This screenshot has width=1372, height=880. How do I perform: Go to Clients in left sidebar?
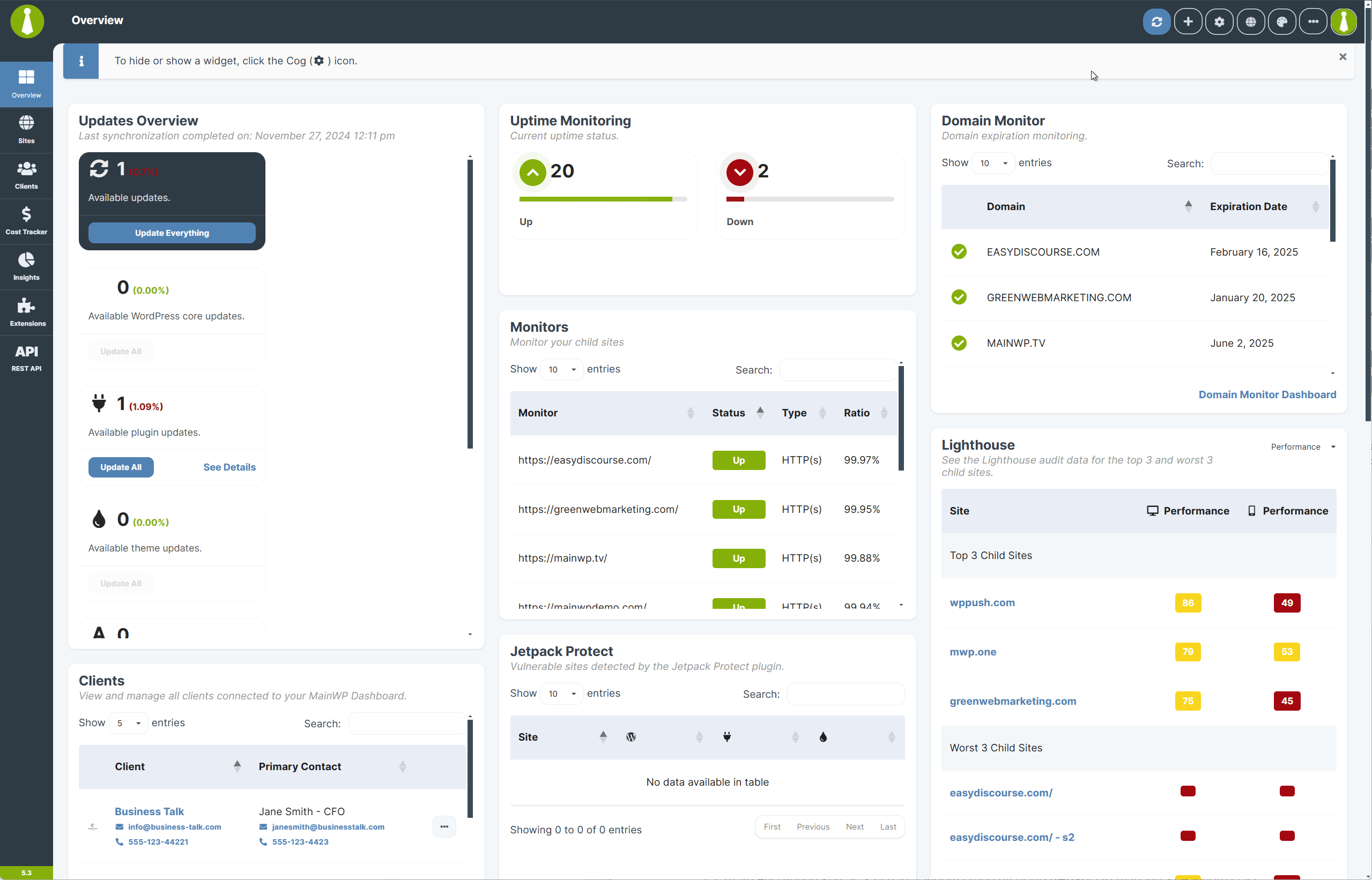point(26,175)
